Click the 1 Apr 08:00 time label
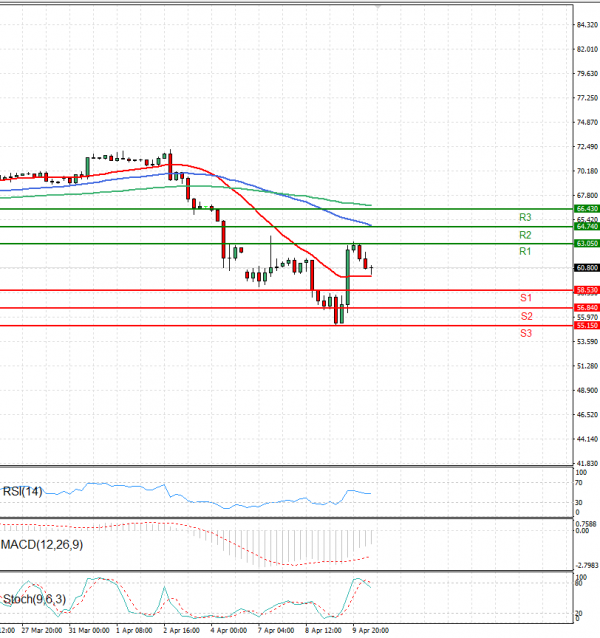Viewport: 600px width, 638px height. [x=134, y=630]
